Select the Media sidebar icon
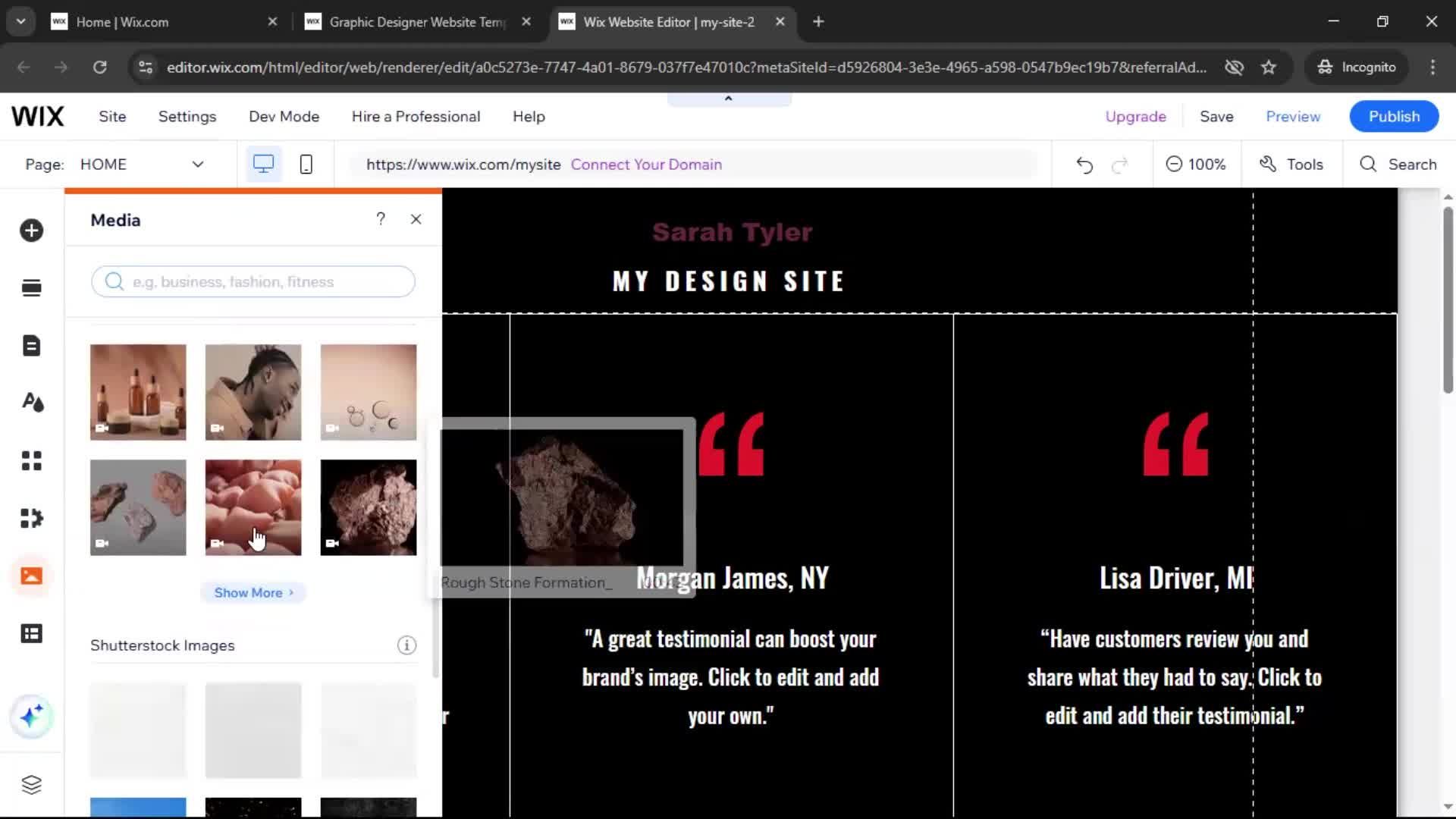 tap(31, 576)
